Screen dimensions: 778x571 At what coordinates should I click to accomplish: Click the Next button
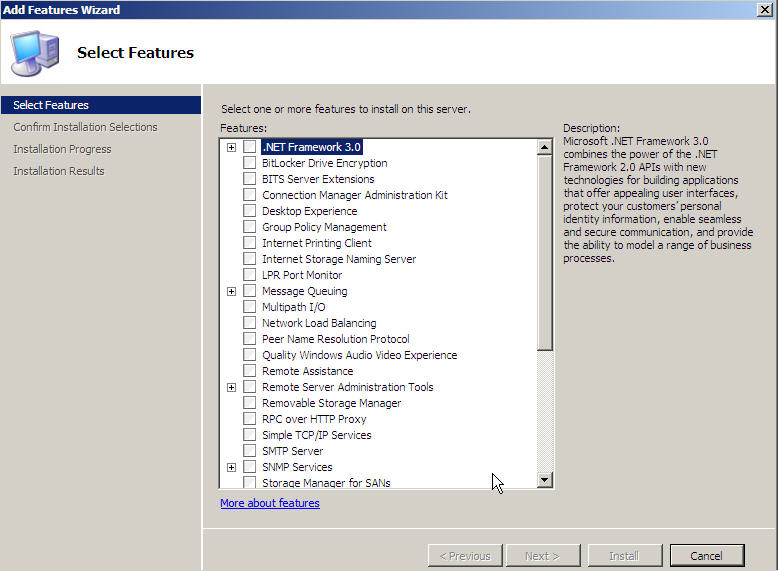[x=542, y=556]
